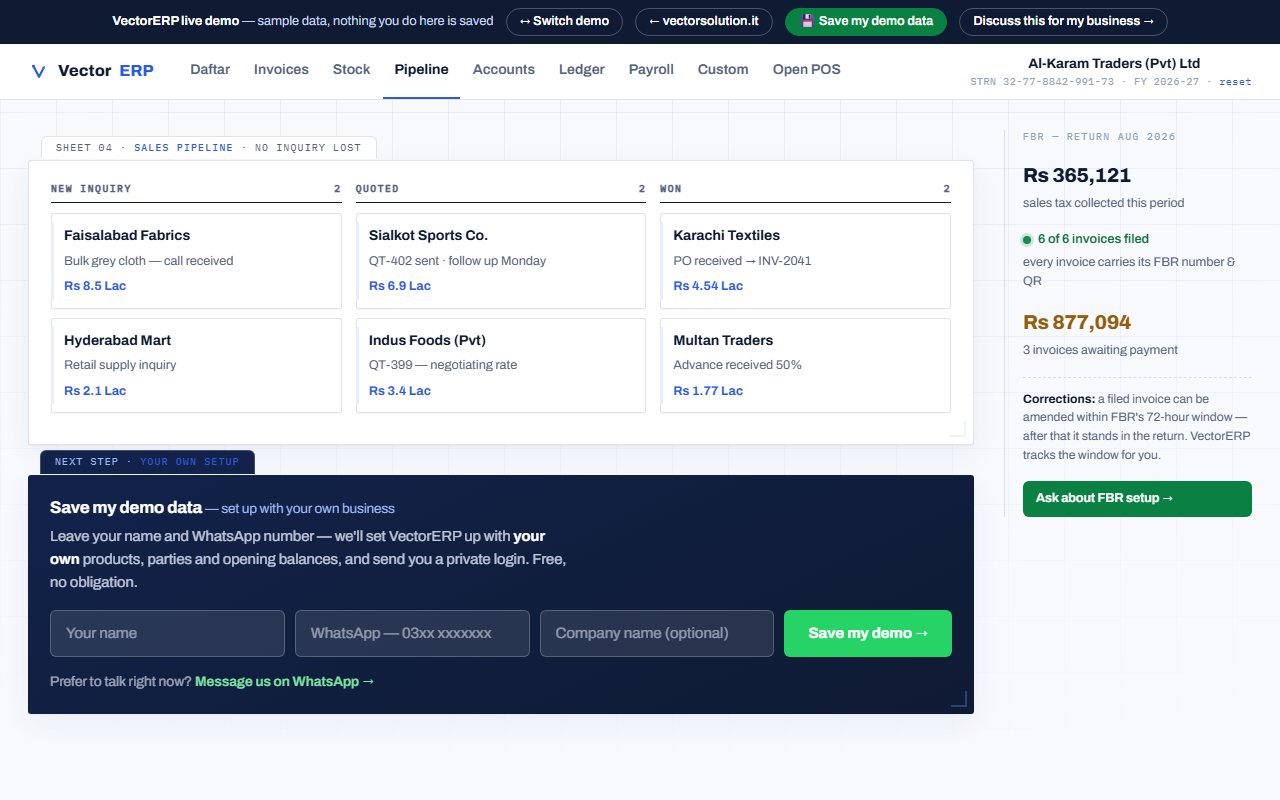
Task: Click the Switch demo button
Action: pyautogui.click(x=565, y=21)
